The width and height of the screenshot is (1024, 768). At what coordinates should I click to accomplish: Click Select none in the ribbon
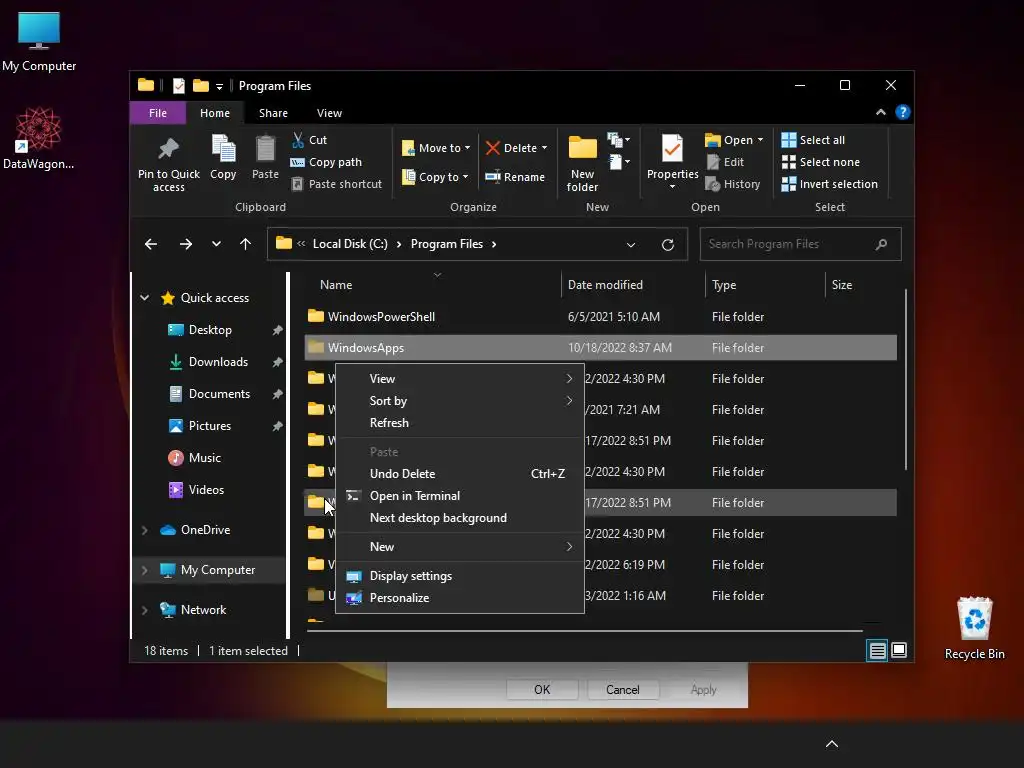click(821, 162)
